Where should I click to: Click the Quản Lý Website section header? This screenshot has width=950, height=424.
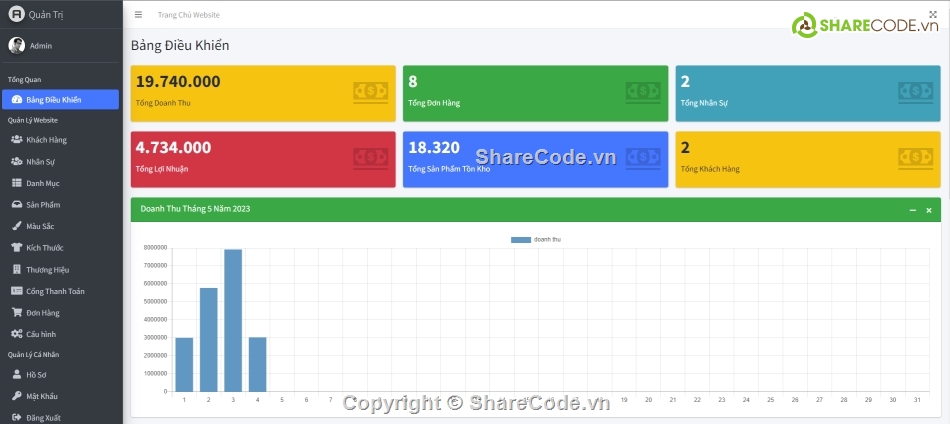coord(33,120)
